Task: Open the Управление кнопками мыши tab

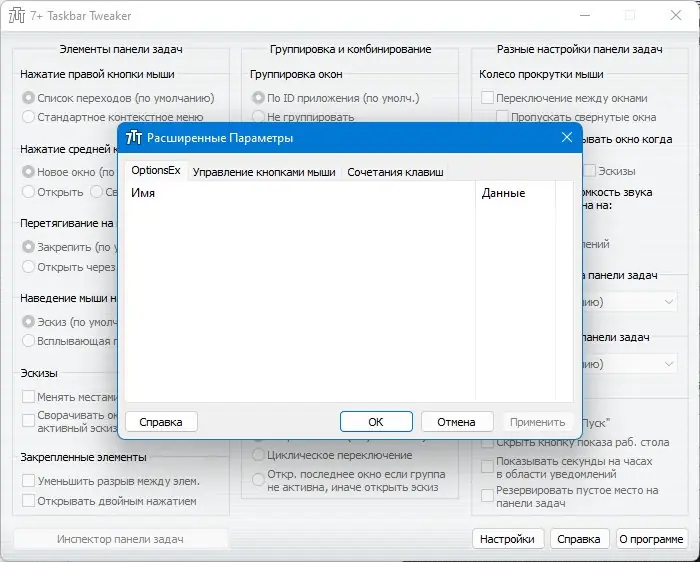Action: 264,172
